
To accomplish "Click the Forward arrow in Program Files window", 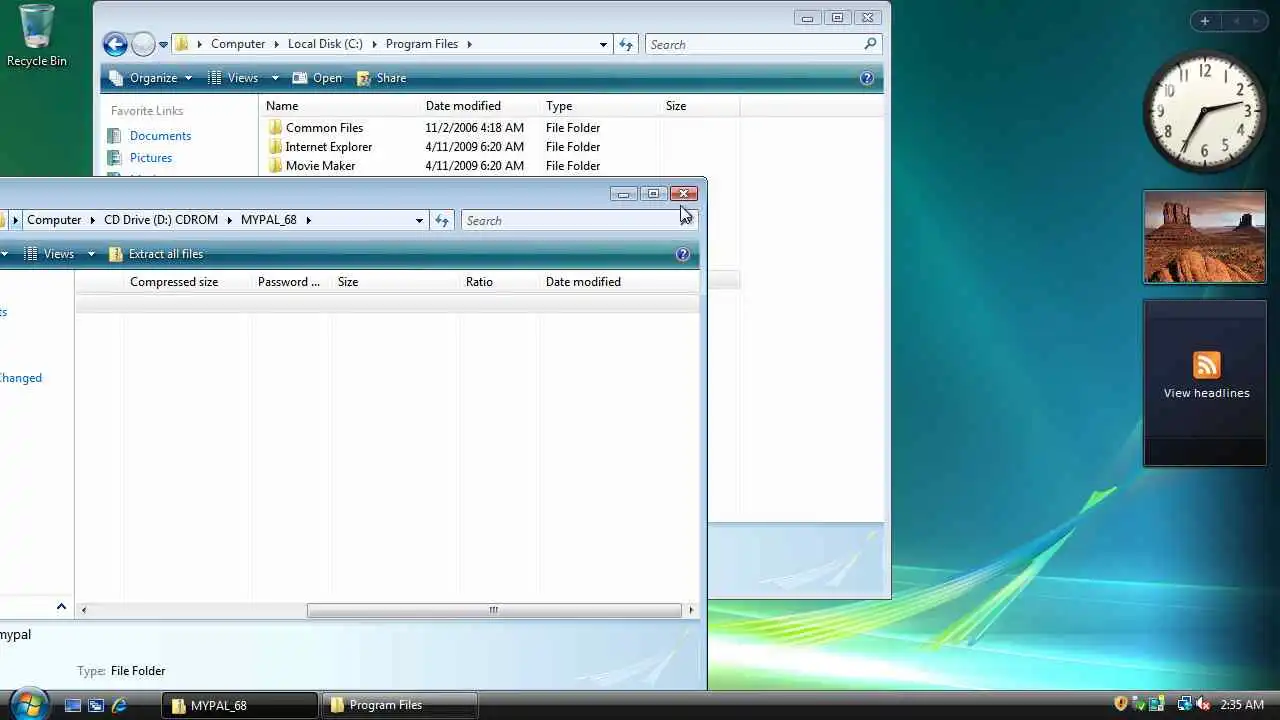I will [143, 44].
